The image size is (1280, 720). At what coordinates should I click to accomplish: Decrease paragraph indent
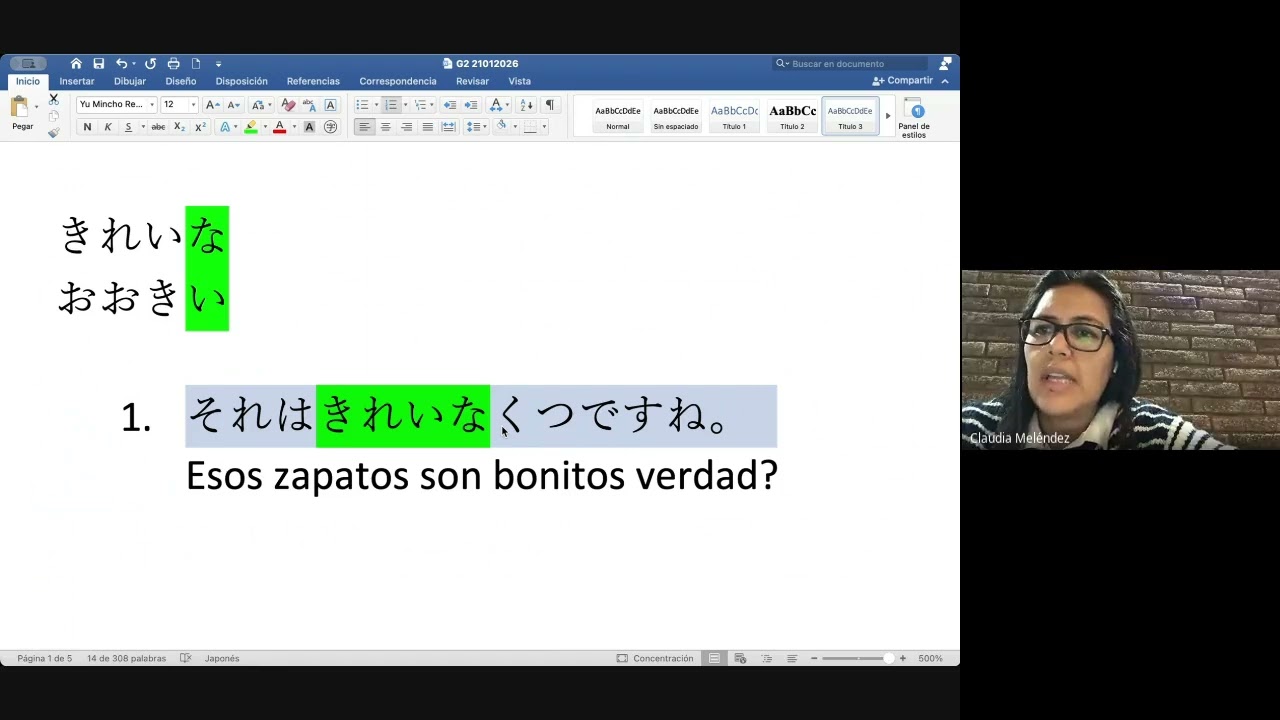(x=449, y=104)
